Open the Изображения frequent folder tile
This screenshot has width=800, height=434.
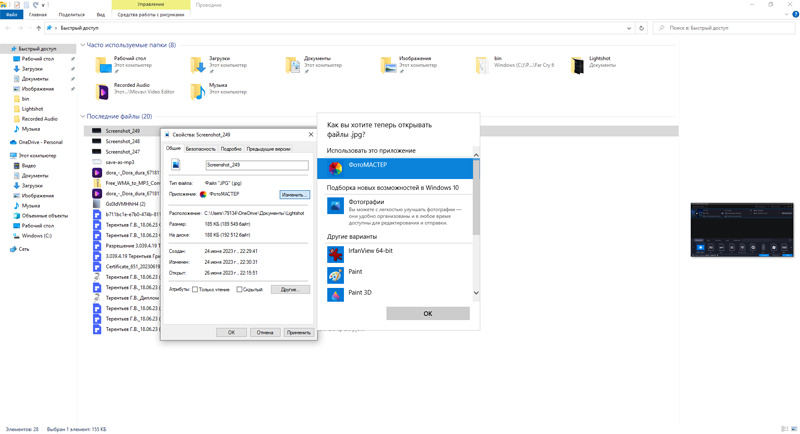coord(409,64)
